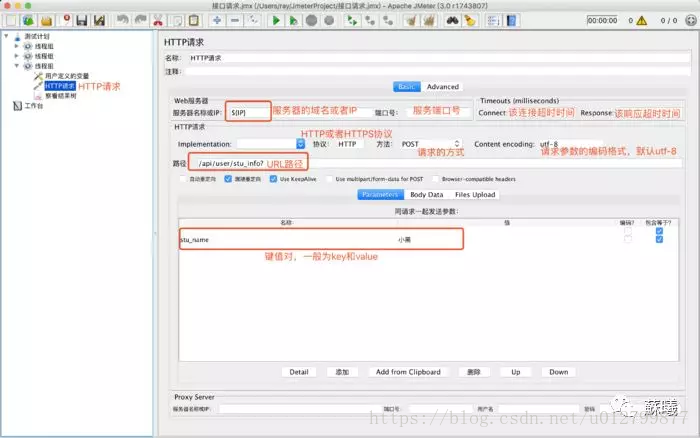Save the test plan with floppy icon
The height and width of the screenshot is (438, 700).
tap(82, 21)
